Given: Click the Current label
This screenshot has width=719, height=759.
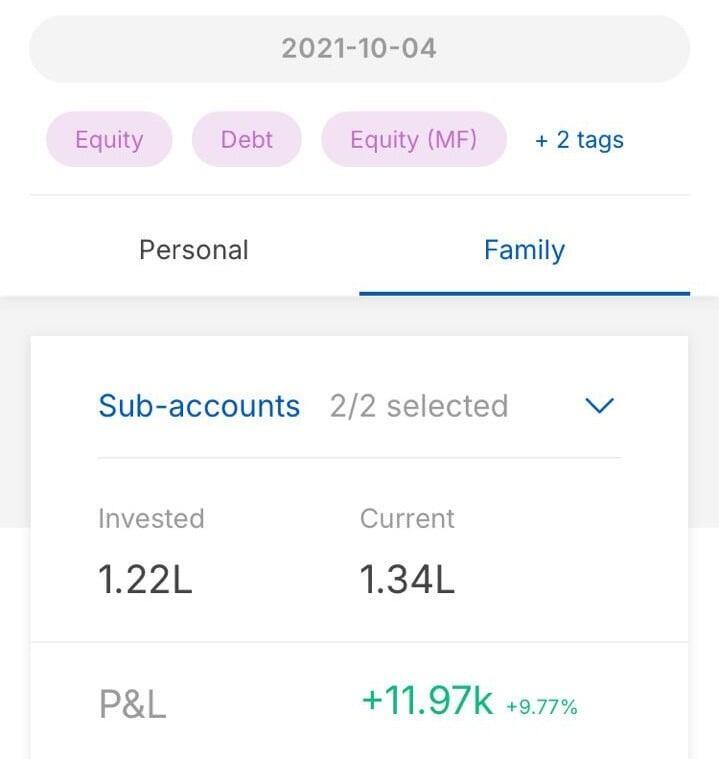Looking at the screenshot, I should (407, 518).
